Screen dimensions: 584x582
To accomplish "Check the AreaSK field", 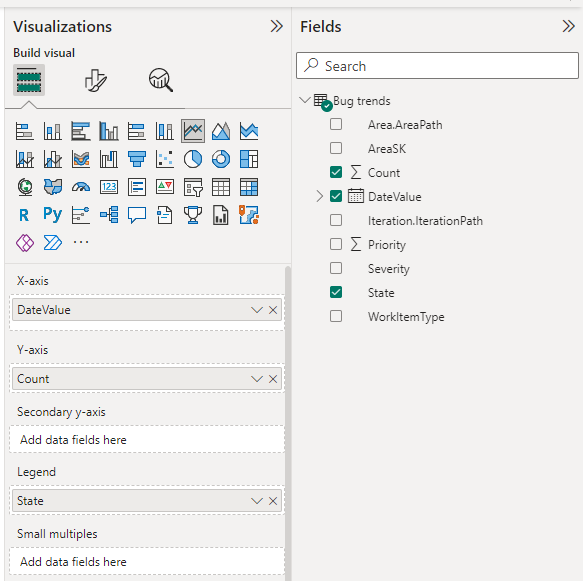I will (336, 148).
